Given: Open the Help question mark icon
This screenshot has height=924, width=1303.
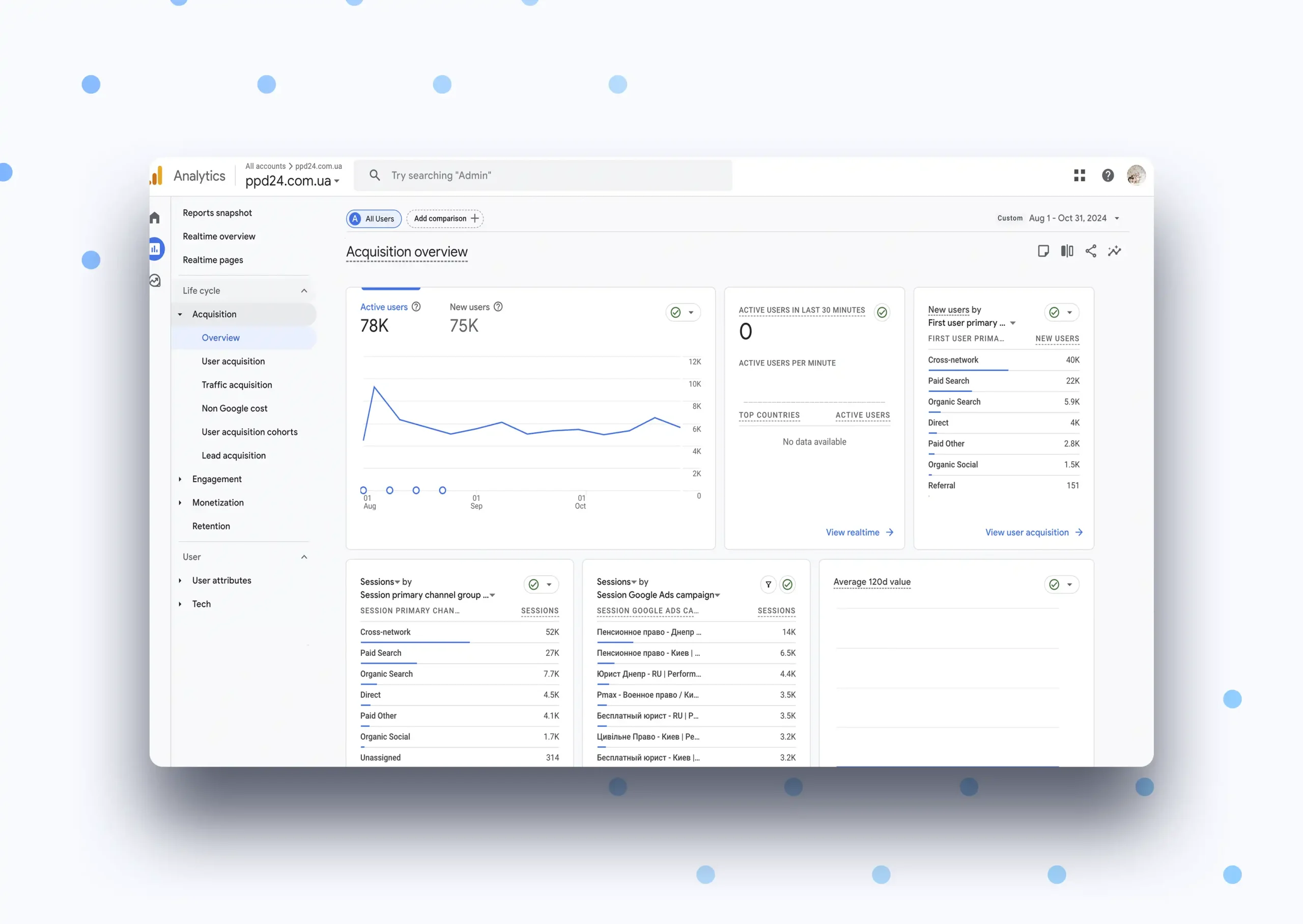Looking at the screenshot, I should click(1108, 175).
